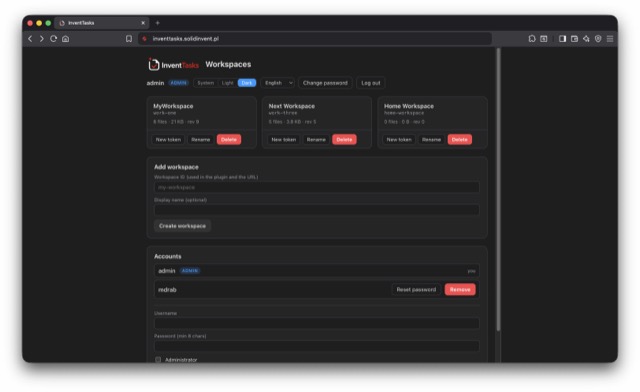The width and height of the screenshot is (640, 392).
Task: Click the Add workspace heading
Action: pos(176,167)
